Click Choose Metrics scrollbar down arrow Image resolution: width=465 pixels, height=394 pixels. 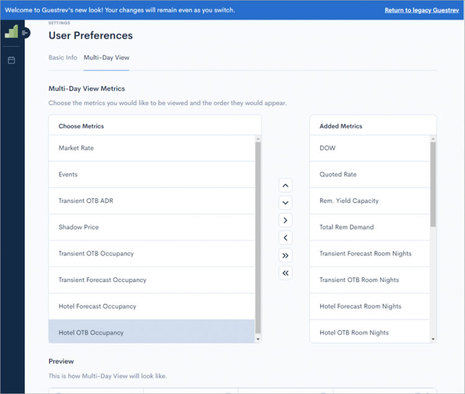258,339
